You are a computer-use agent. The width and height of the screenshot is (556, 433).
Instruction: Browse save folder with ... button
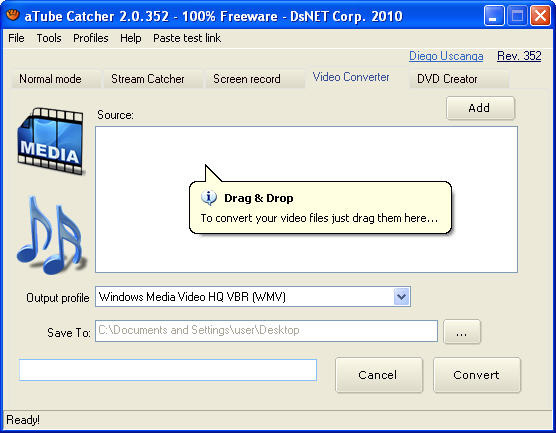(x=462, y=332)
